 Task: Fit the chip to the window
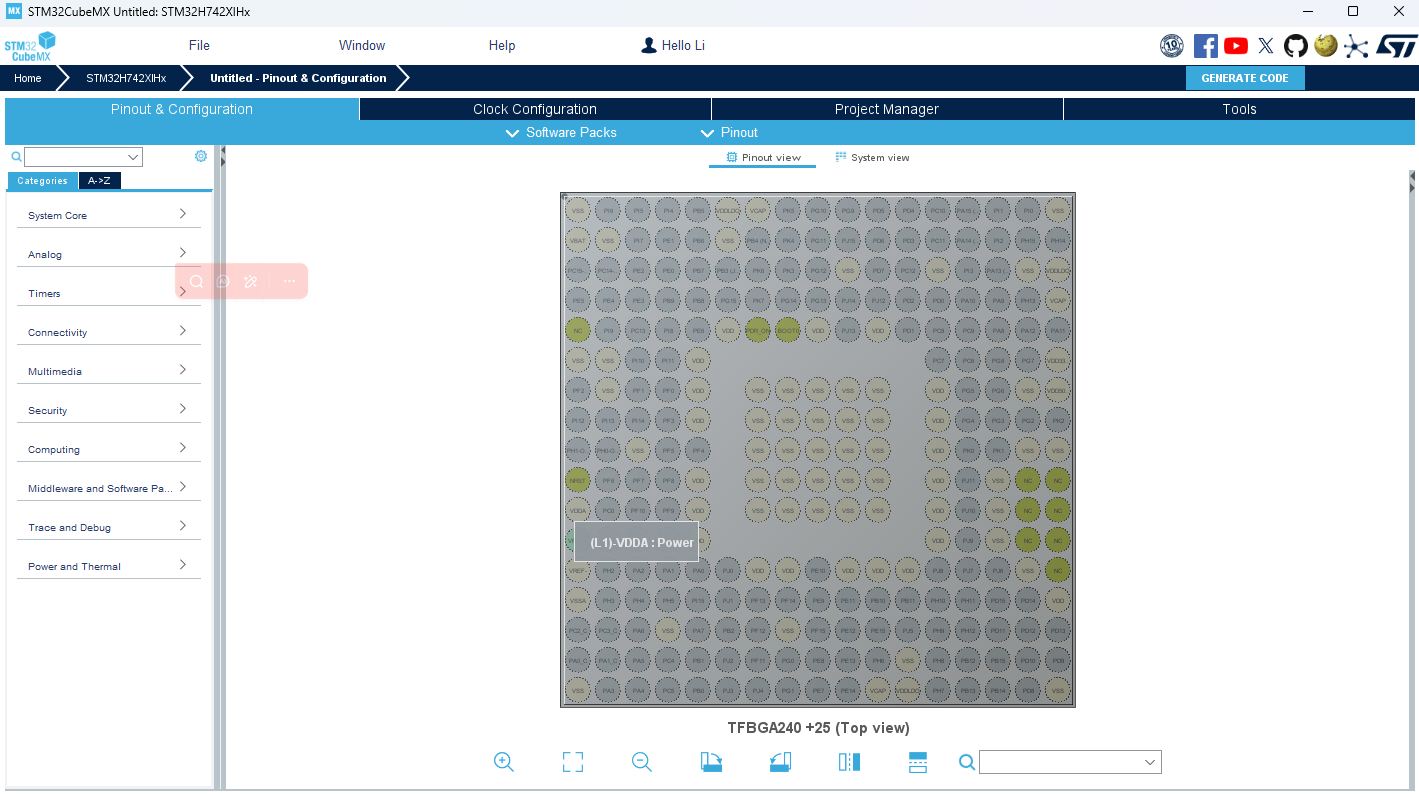pyautogui.click(x=573, y=762)
